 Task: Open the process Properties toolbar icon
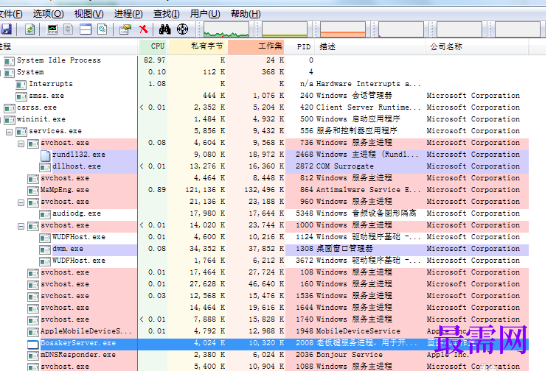tap(125, 29)
